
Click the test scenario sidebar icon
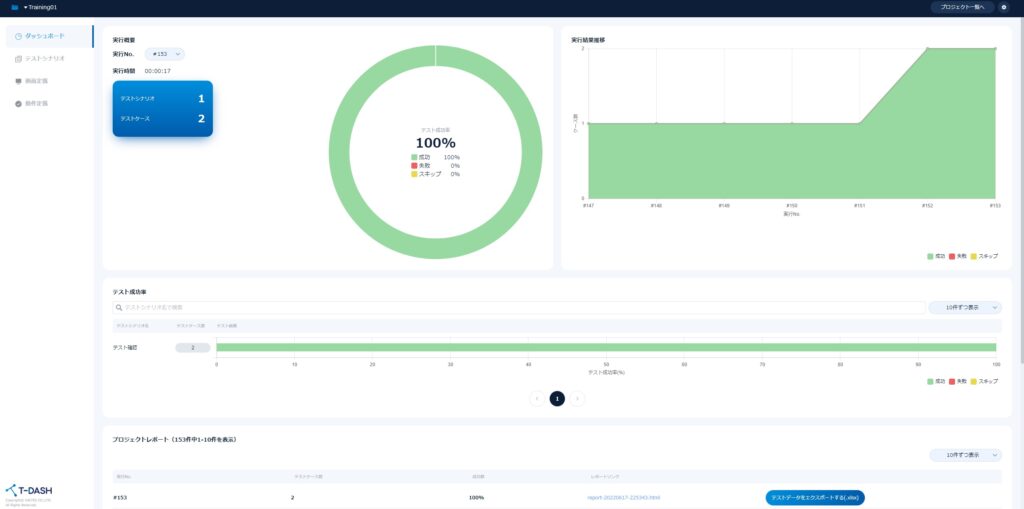click(x=18, y=59)
